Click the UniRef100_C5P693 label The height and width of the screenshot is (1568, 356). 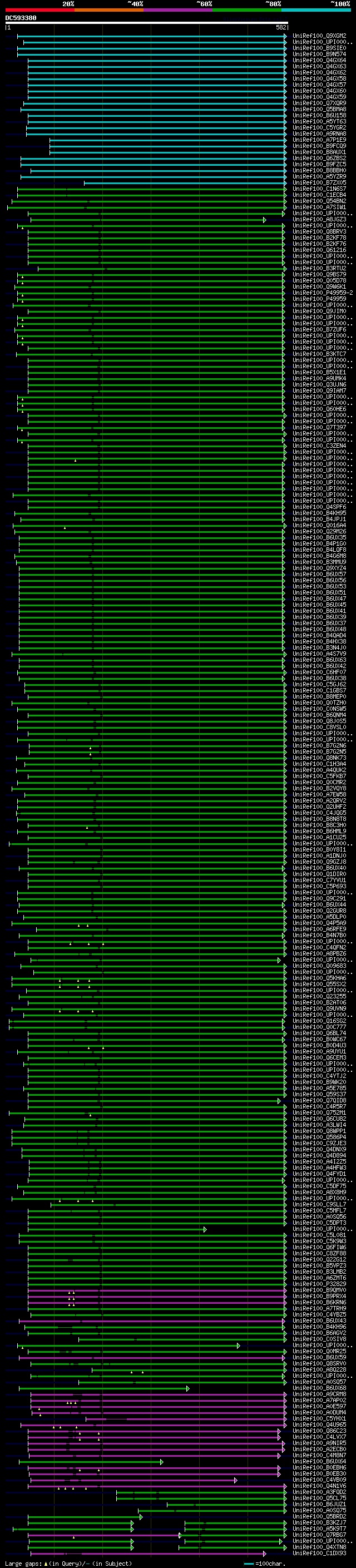pos(319,886)
